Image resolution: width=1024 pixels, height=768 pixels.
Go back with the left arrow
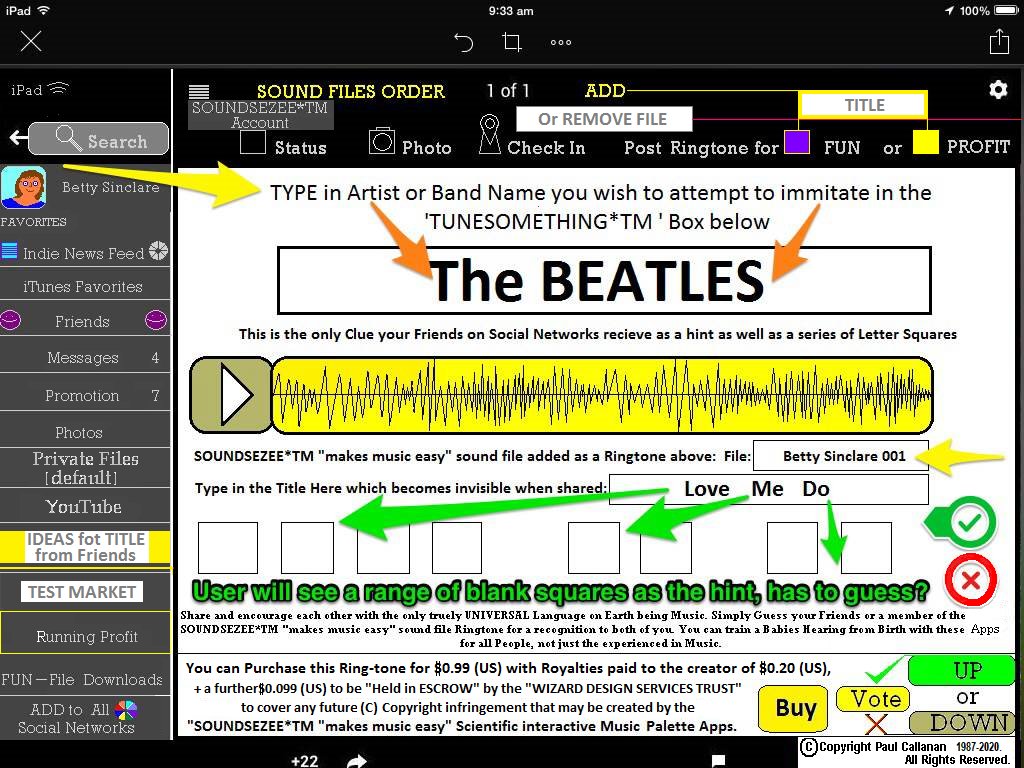click(x=18, y=137)
